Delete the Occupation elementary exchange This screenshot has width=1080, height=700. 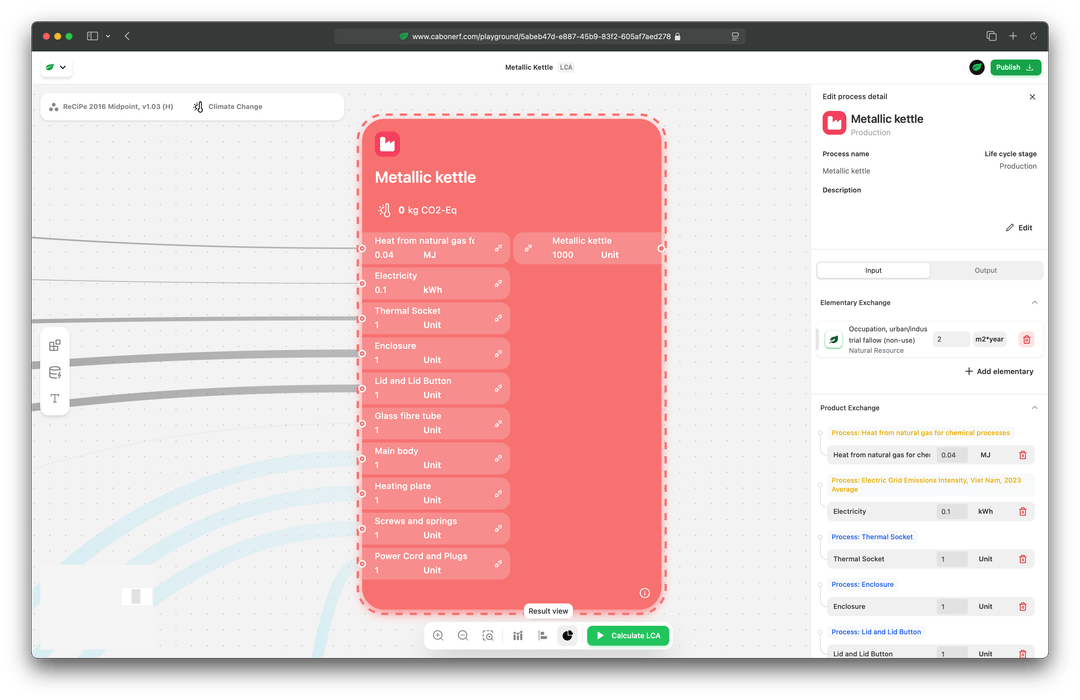tap(1026, 339)
